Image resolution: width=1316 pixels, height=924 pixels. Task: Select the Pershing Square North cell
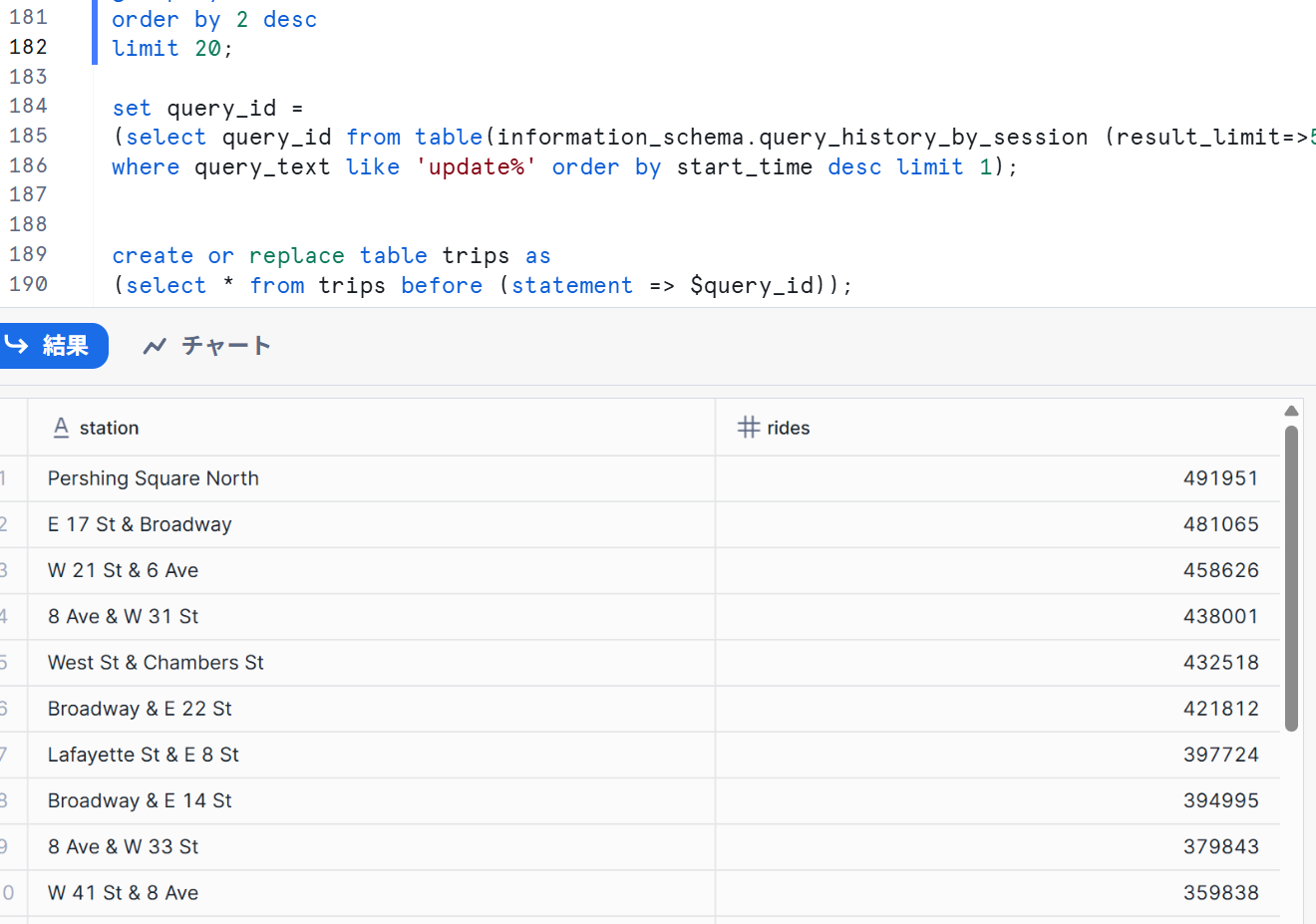[x=371, y=478]
